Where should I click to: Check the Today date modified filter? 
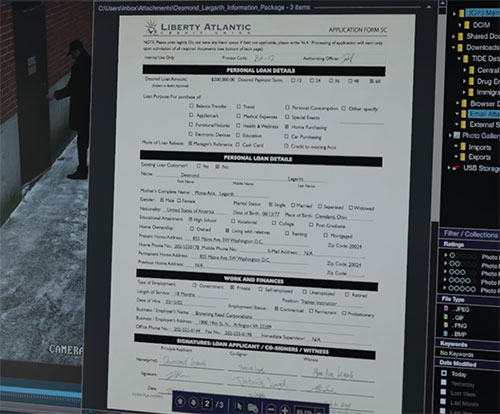pyautogui.click(x=444, y=373)
